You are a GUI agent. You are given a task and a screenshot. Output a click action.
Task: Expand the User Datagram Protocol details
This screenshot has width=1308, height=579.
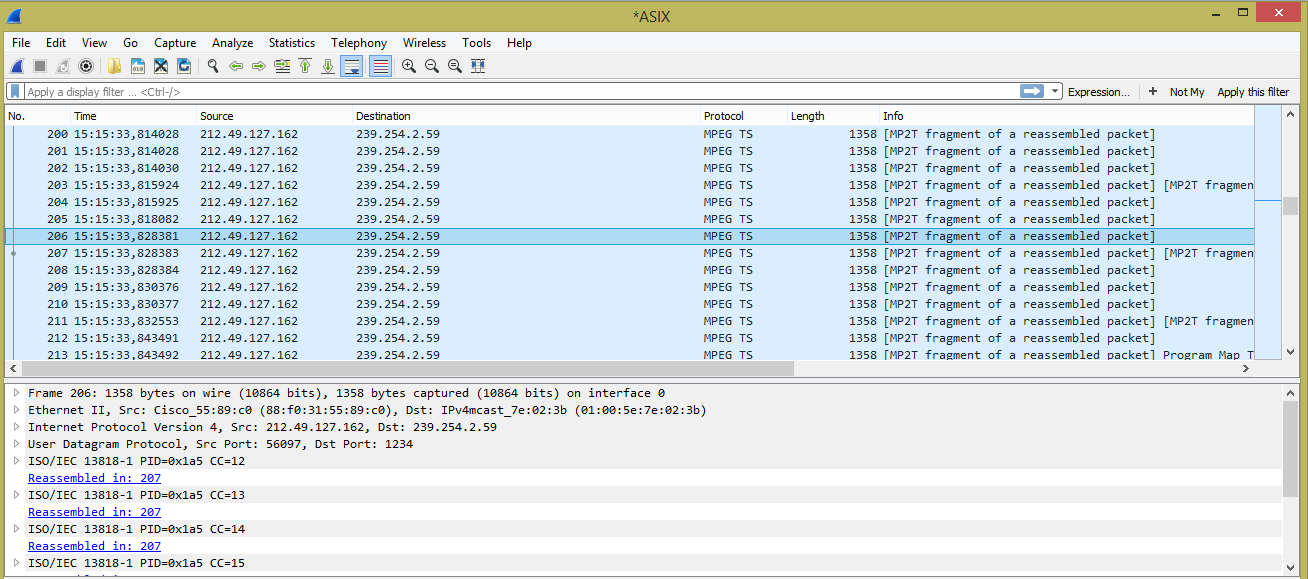[x=16, y=444]
